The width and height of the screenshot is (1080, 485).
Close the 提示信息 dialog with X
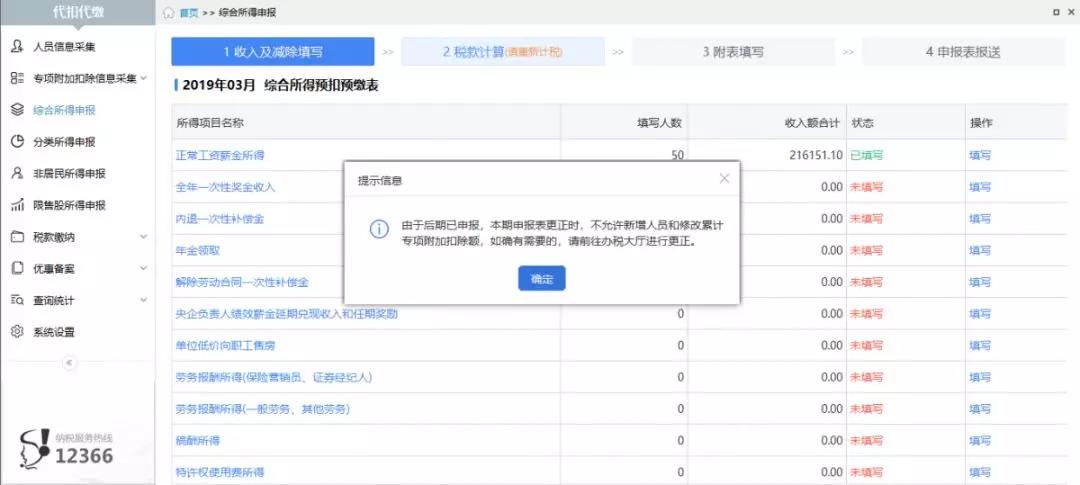[x=724, y=178]
